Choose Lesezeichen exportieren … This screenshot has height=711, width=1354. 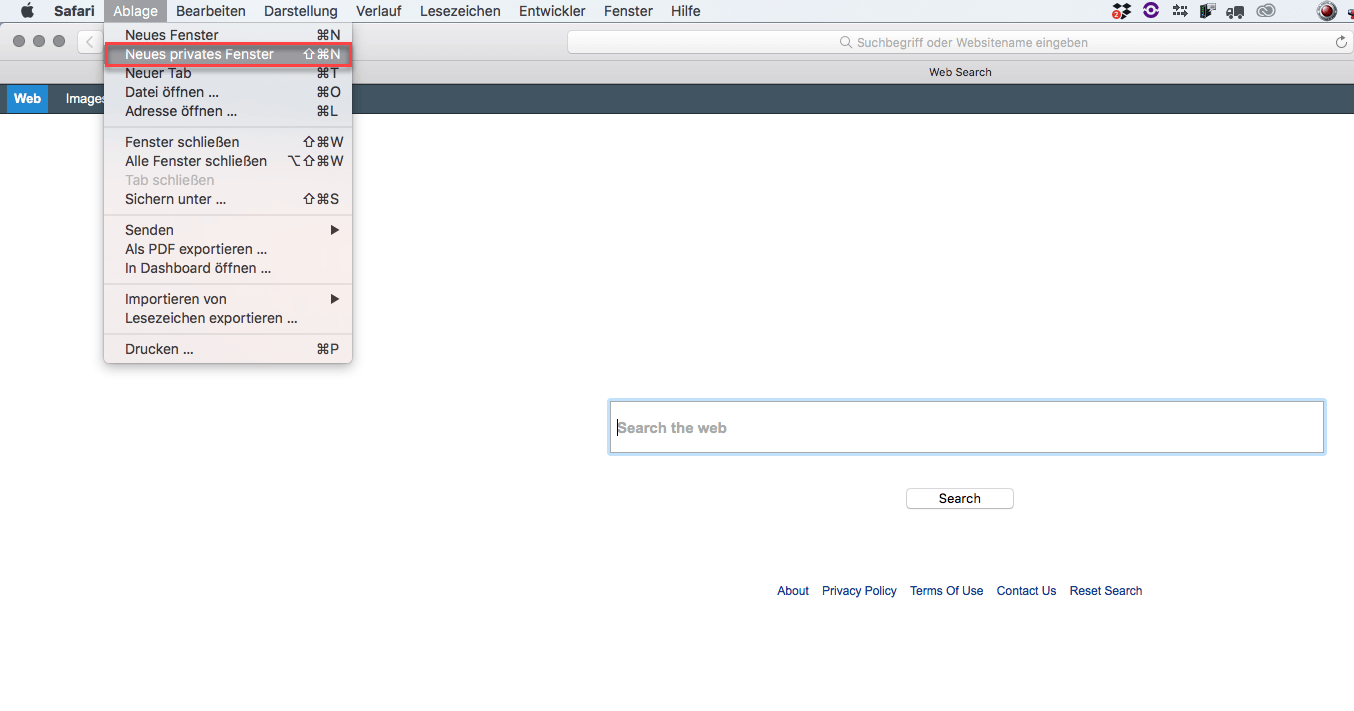(228, 318)
